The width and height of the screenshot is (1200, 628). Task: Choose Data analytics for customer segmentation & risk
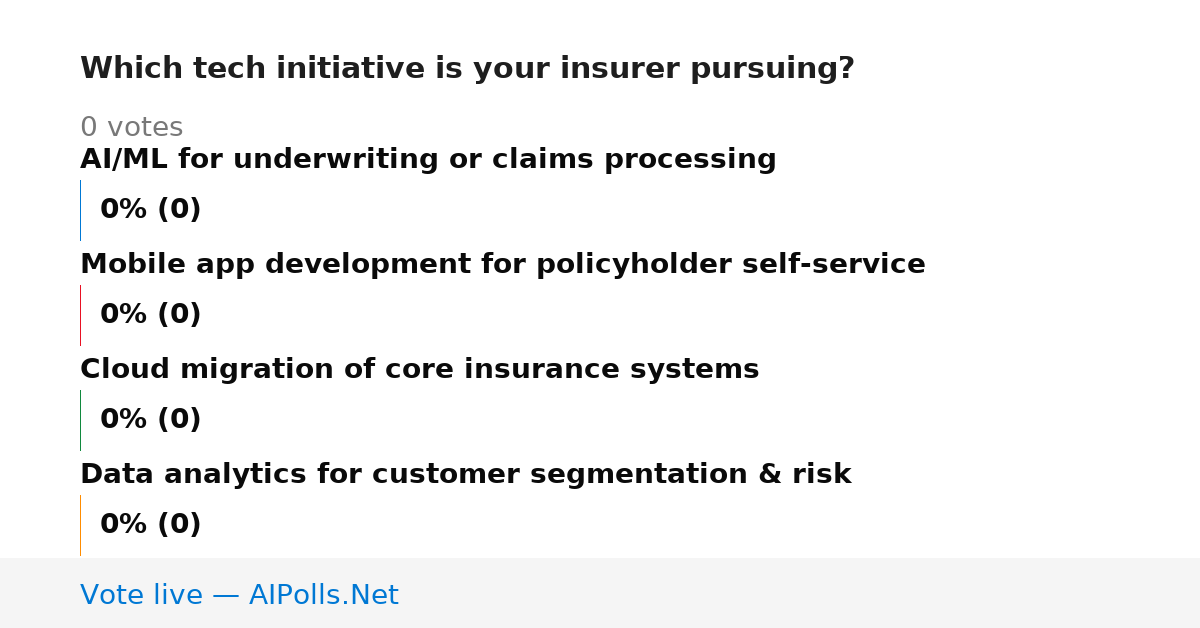tap(466, 475)
